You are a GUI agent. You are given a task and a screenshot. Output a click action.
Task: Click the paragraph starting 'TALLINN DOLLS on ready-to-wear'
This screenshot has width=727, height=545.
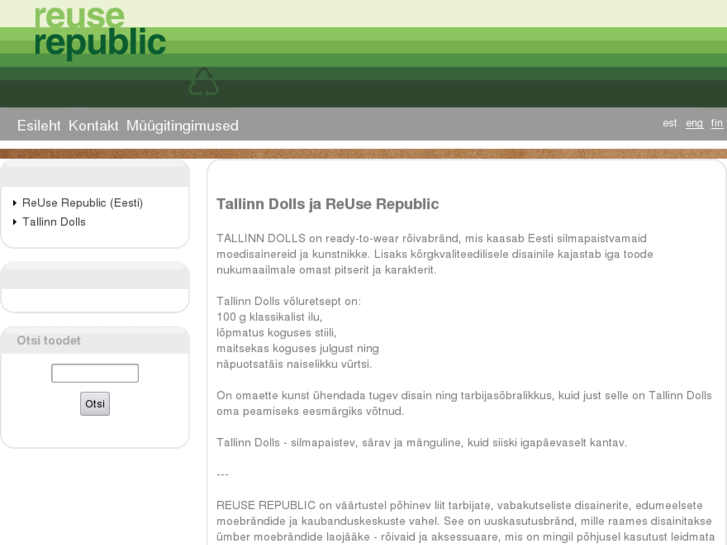(434, 254)
